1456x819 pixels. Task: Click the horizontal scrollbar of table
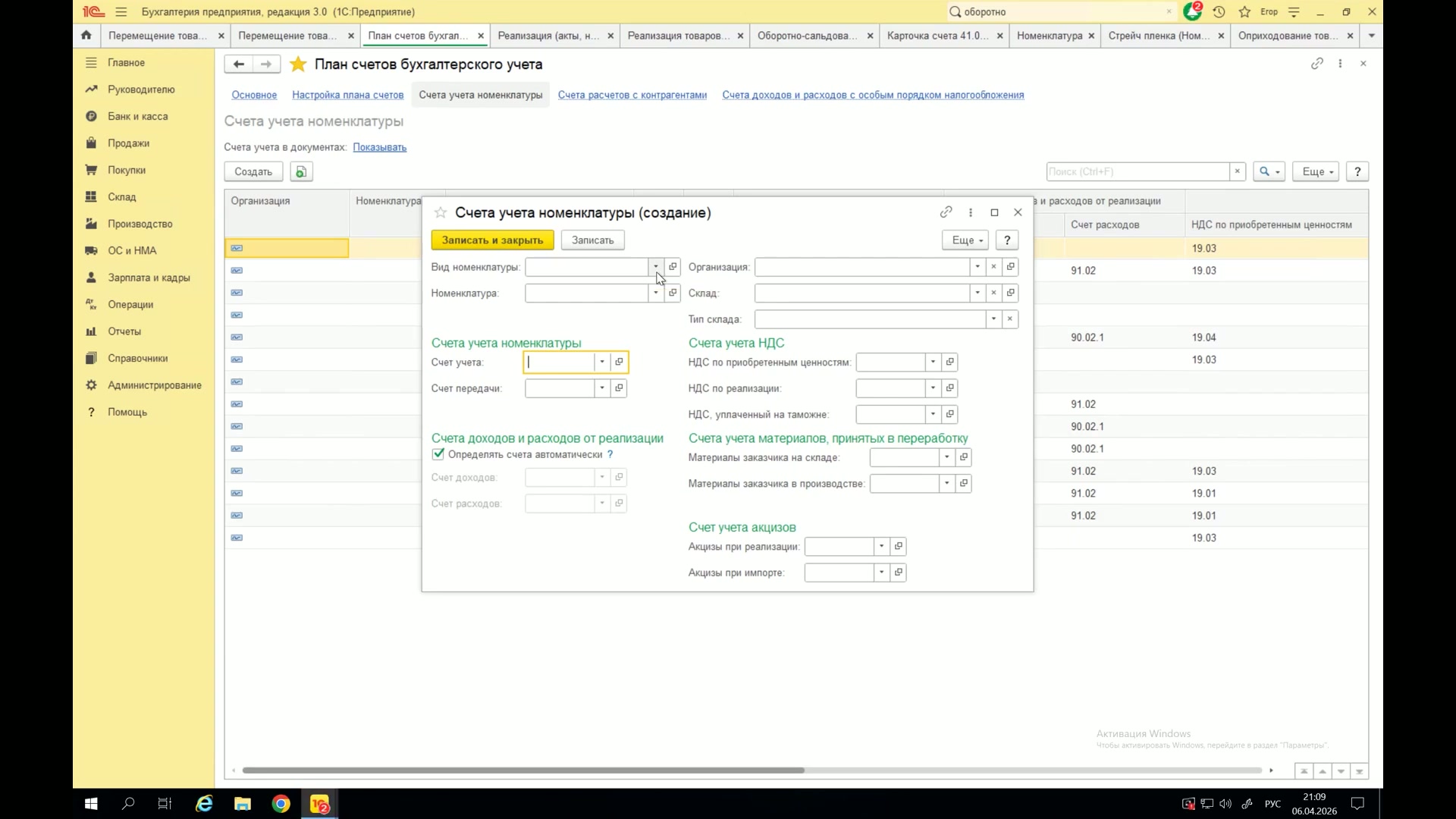point(523,770)
